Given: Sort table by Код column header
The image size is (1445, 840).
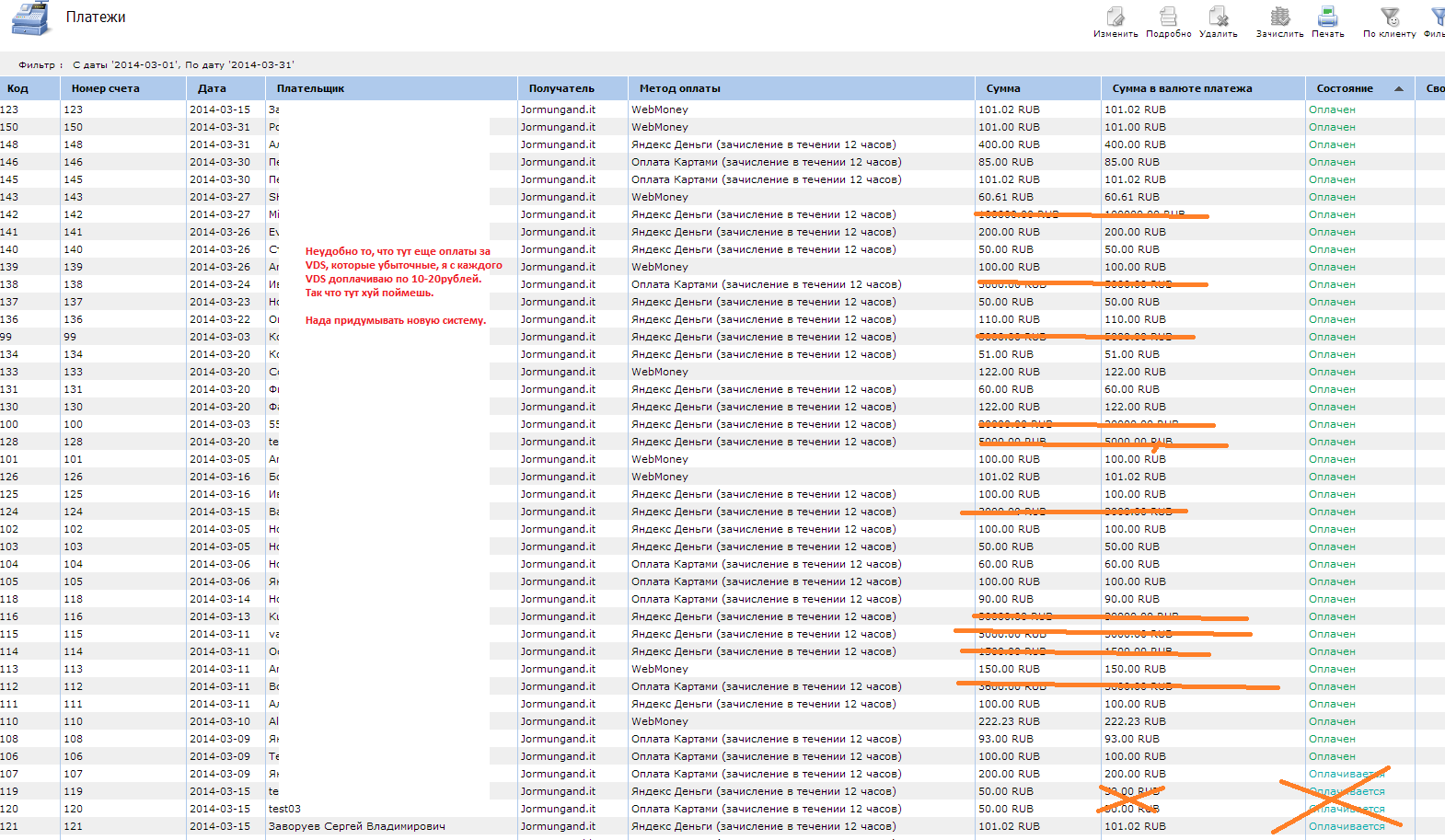Looking at the screenshot, I should click(x=18, y=89).
